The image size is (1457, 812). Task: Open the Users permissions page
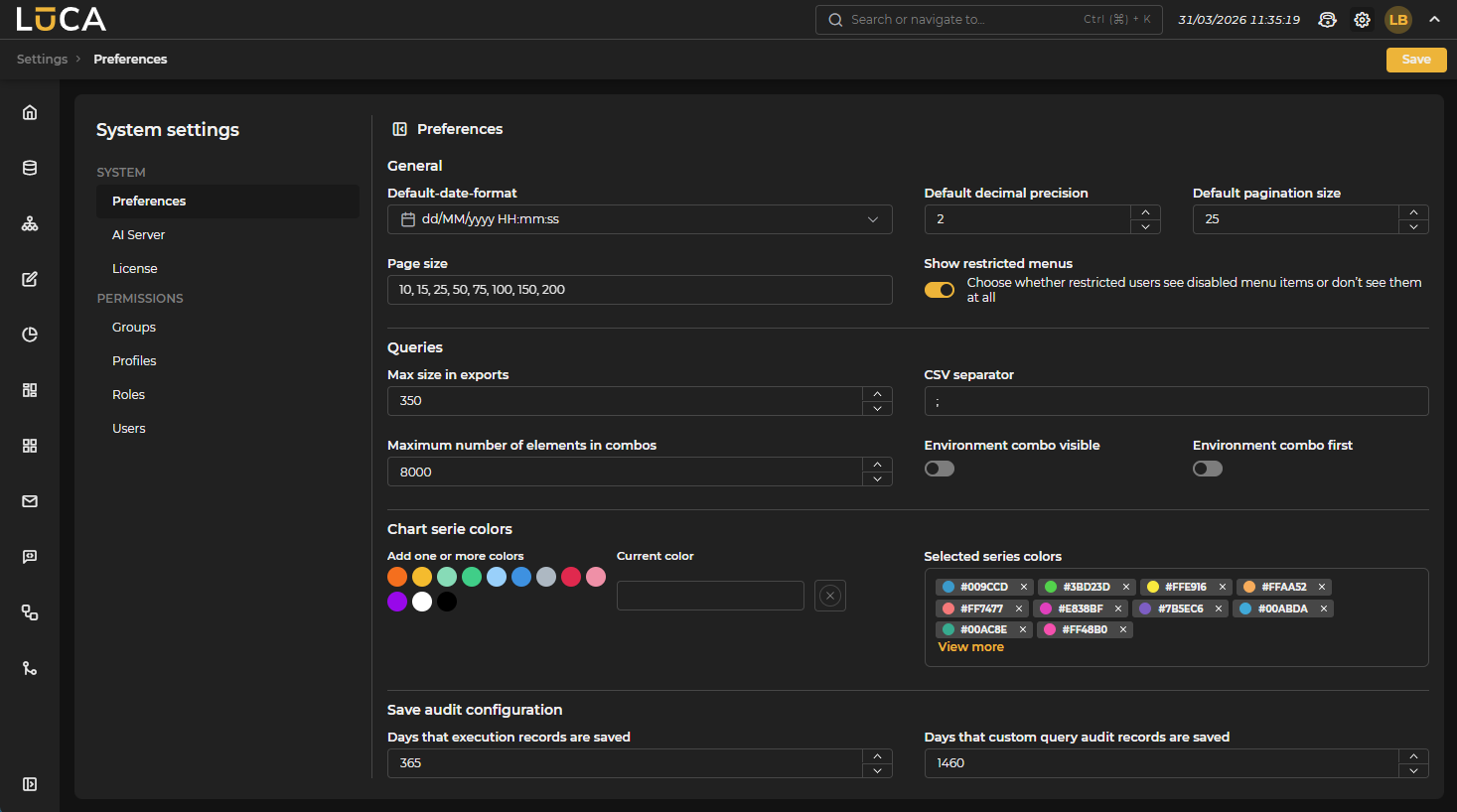[128, 428]
